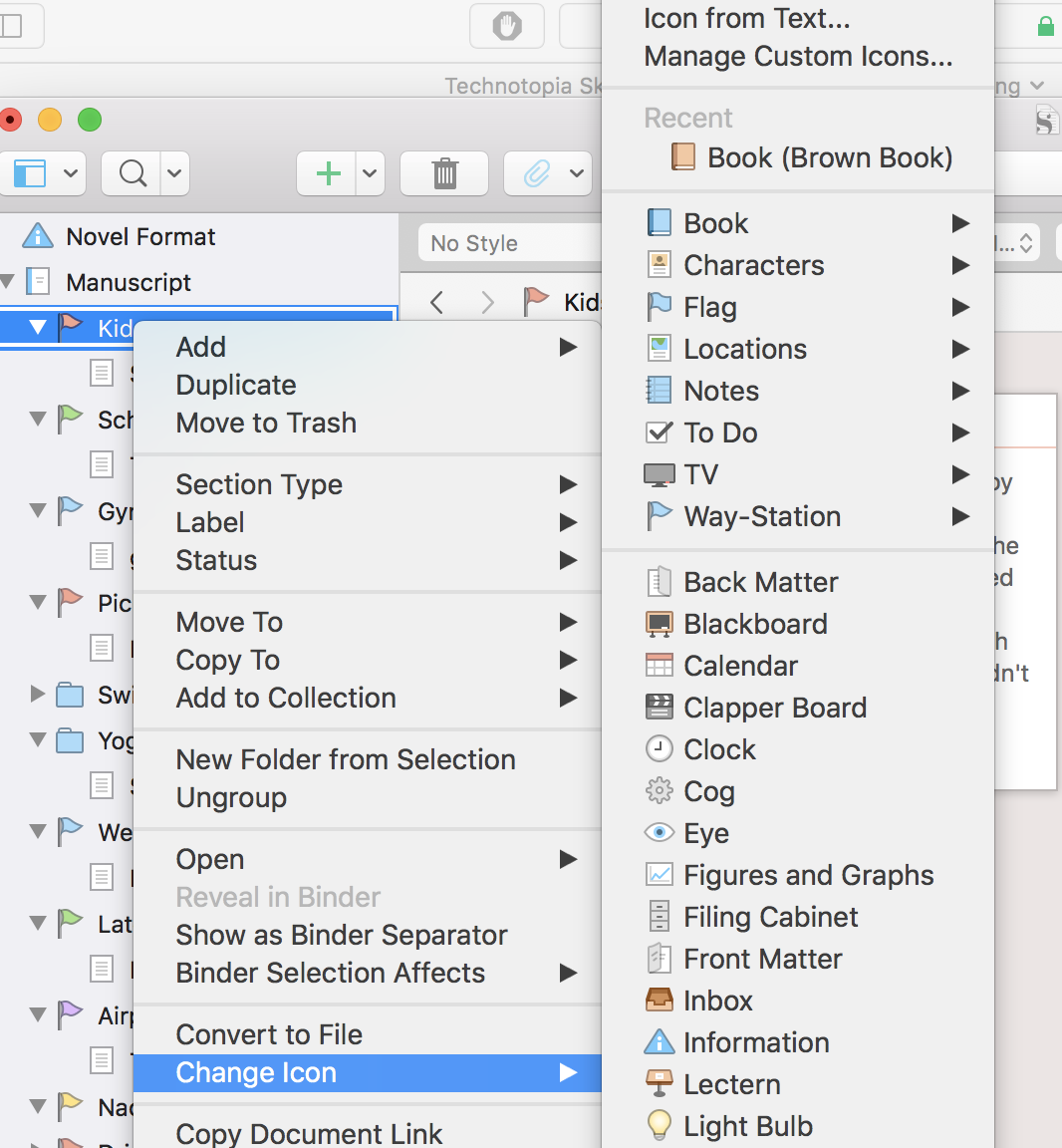The width and height of the screenshot is (1062, 1148).
Task: Apply the Front Matter icon
Action: click(x=798, y=959)
